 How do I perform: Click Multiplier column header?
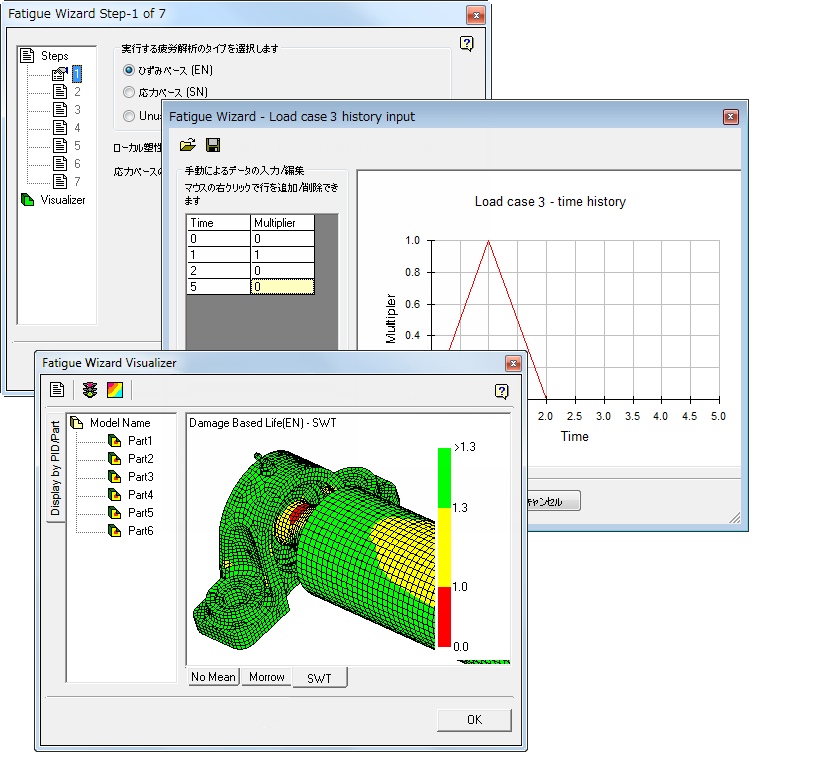click(x=282, y=222)
